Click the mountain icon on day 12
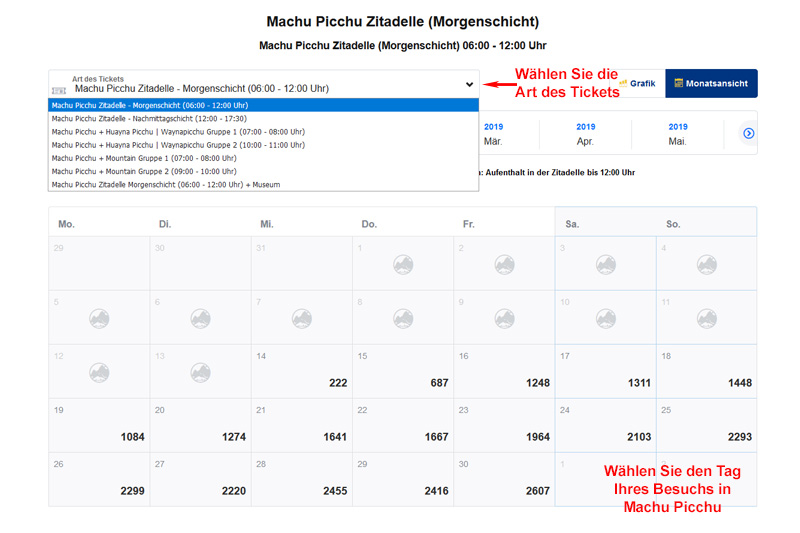The image size is (800, 533). coord(99,373)
